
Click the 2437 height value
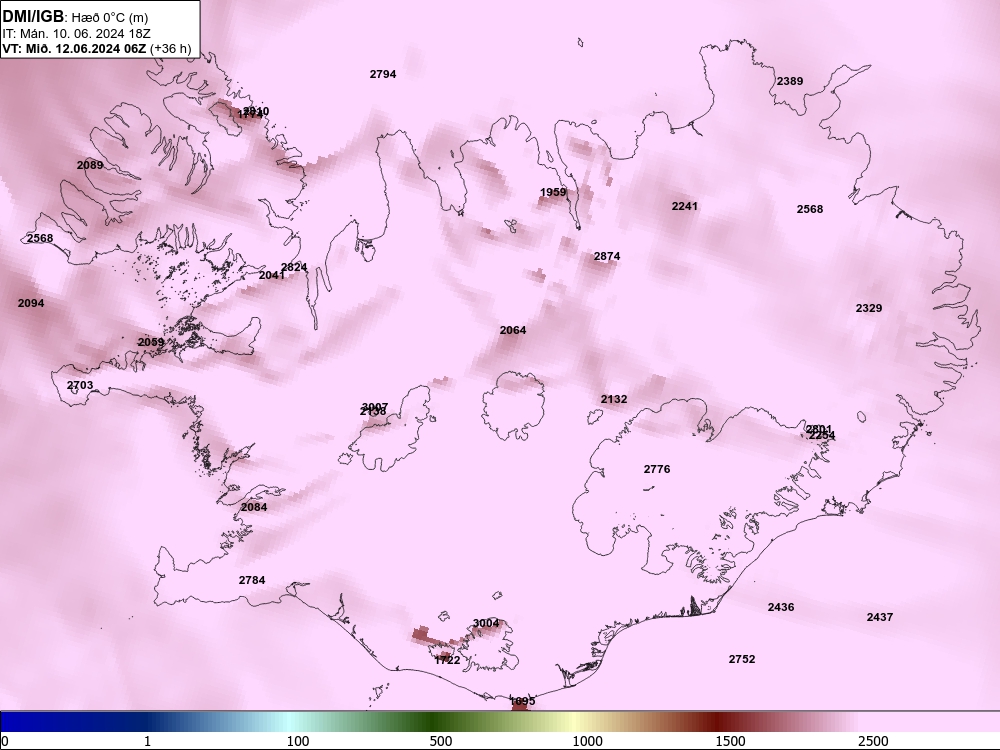point(879,617)
